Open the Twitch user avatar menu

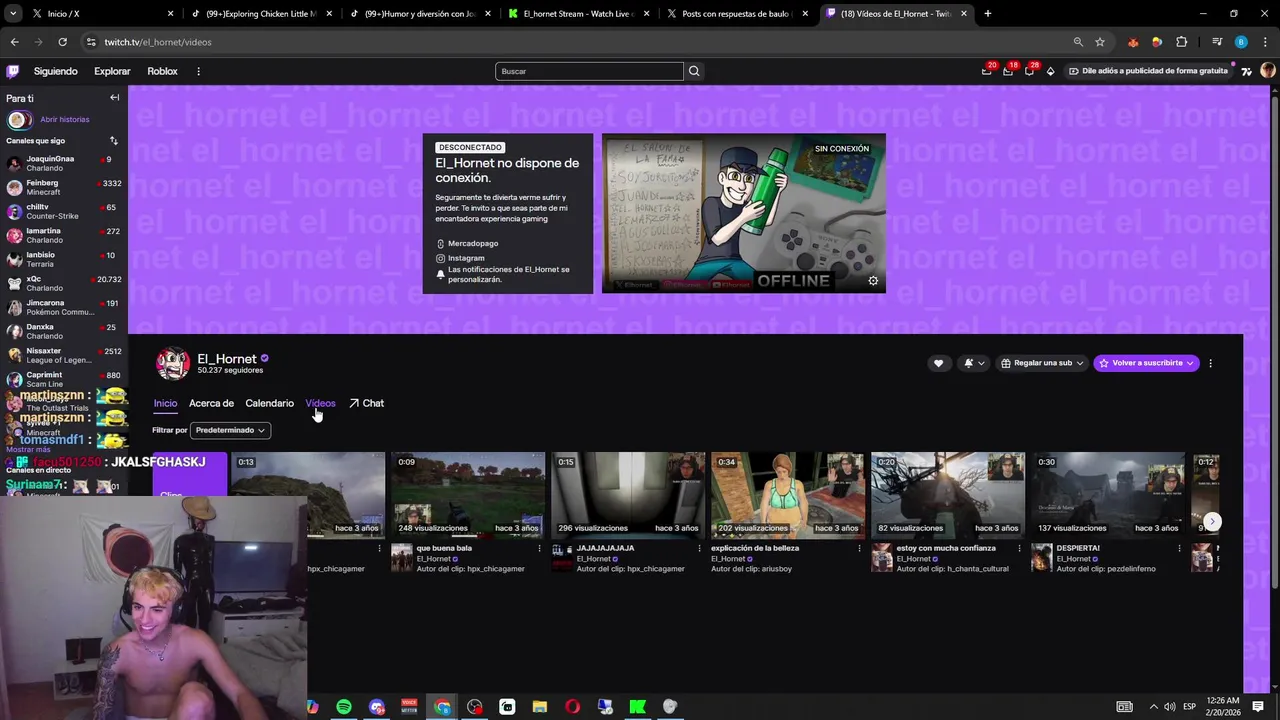(1267, 71)
